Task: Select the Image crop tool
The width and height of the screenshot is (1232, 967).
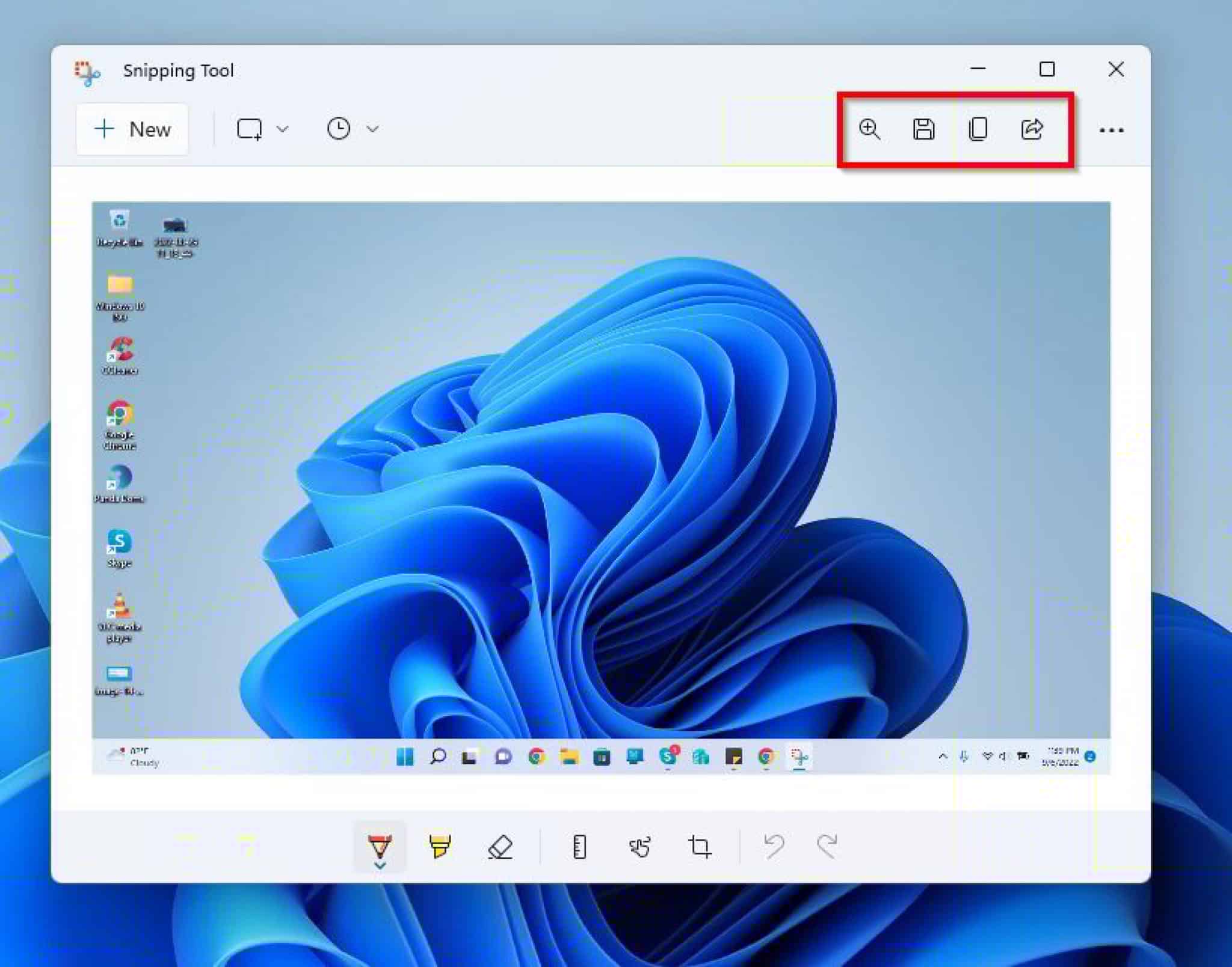Action: [700, 847]
